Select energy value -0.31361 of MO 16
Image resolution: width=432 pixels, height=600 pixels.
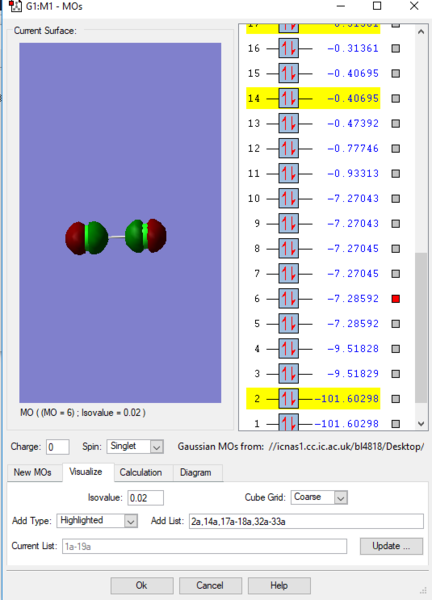[x=353, y=49]
